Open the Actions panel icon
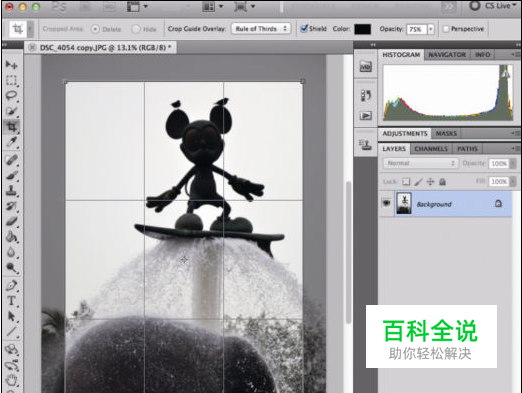 [x=365, y=116]
